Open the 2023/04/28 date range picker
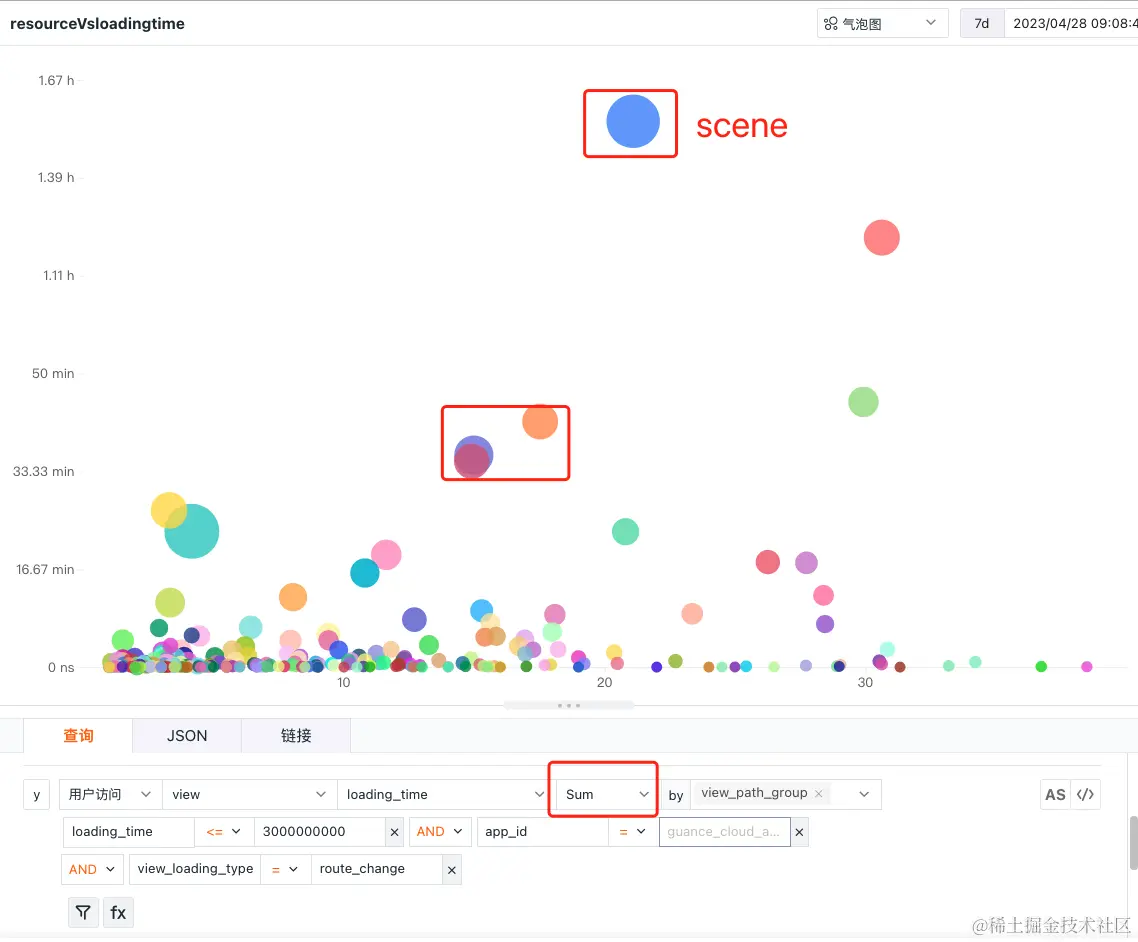Image resolution: width=1138 pixels, height=942 pixels. pos(1072,23)
